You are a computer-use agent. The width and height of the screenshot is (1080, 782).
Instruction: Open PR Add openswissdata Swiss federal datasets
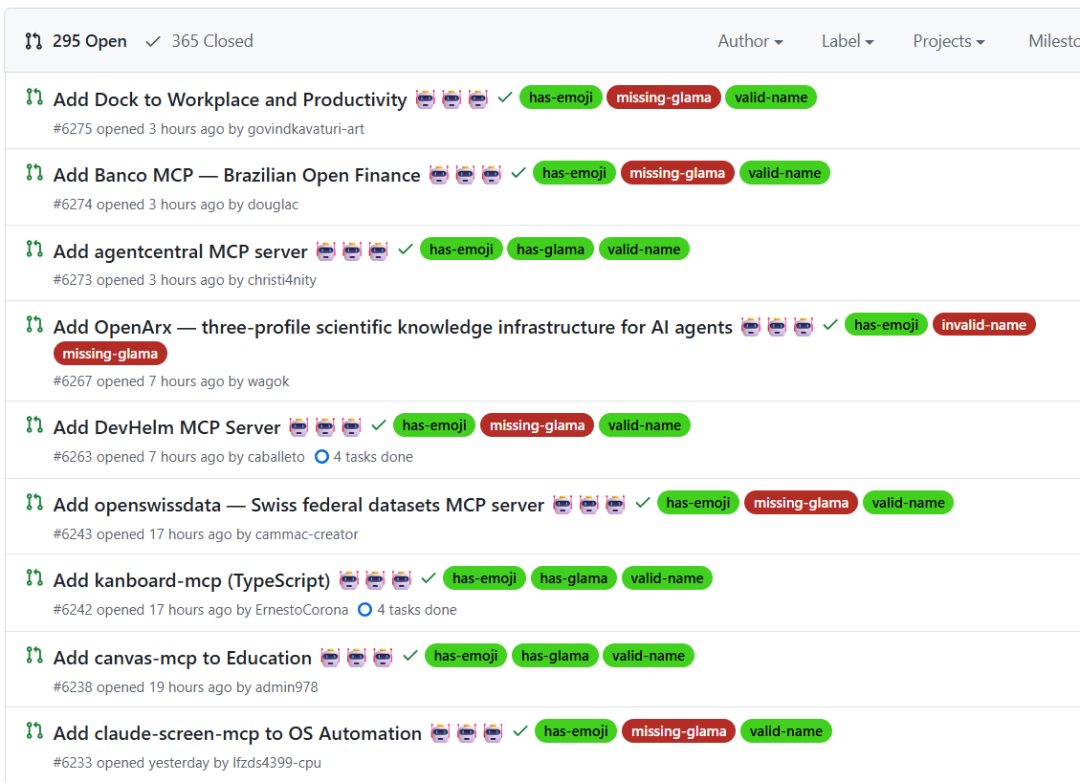coord(299,505)
